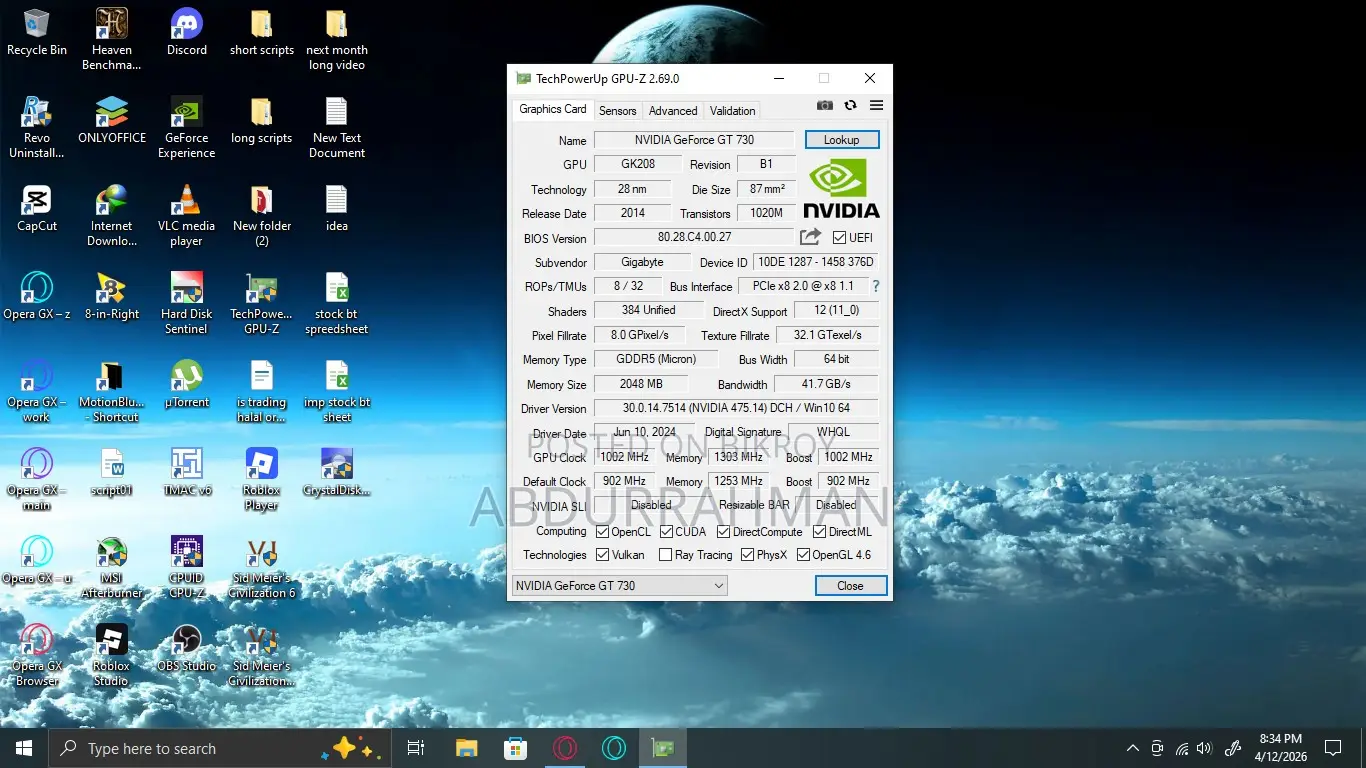
Task: Click the Subvendor value Gigabyte
Action: pos(642,262)
